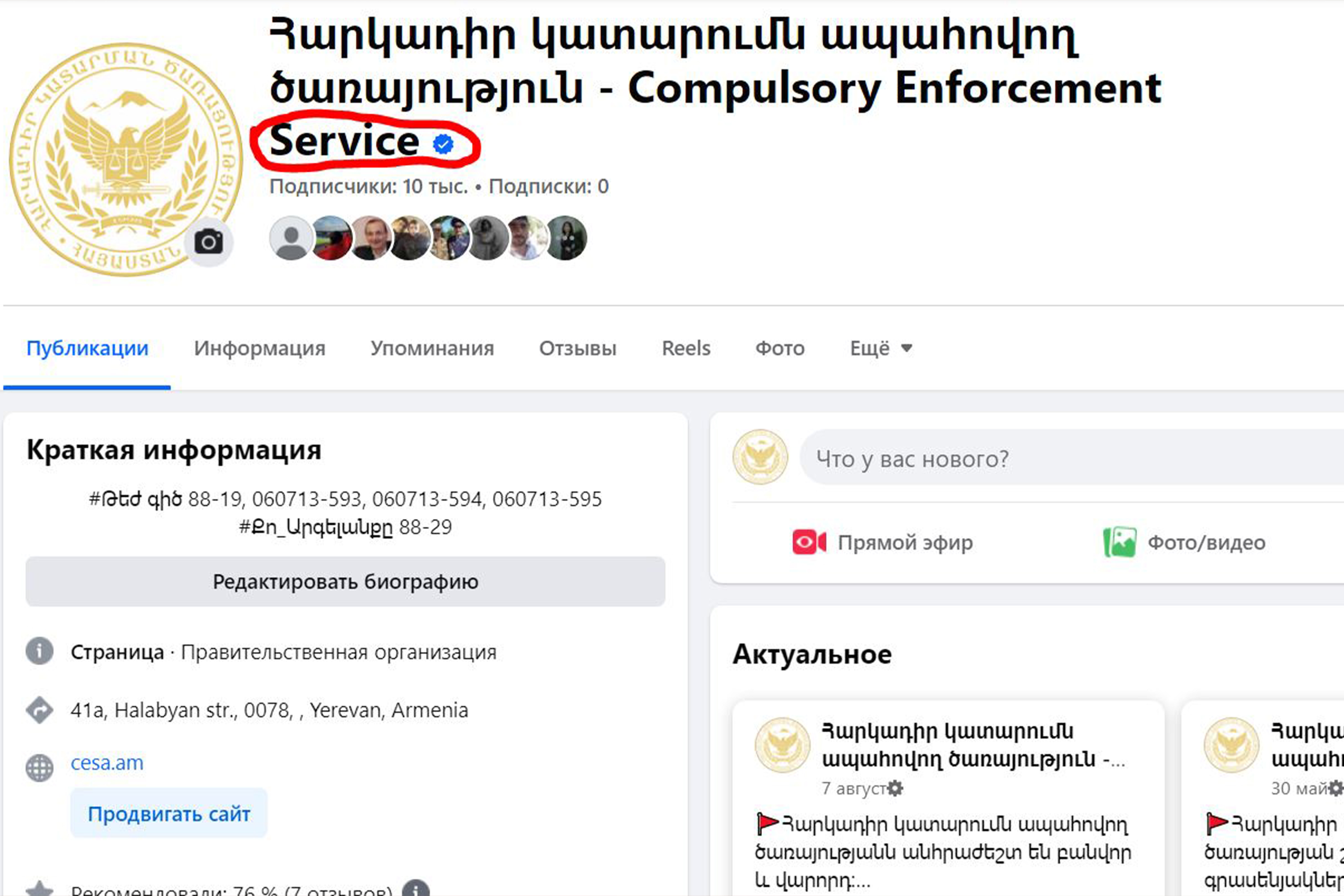Screen dimensions: 1344x896
Task: Select the Фото tab
Action: (780, 348)
